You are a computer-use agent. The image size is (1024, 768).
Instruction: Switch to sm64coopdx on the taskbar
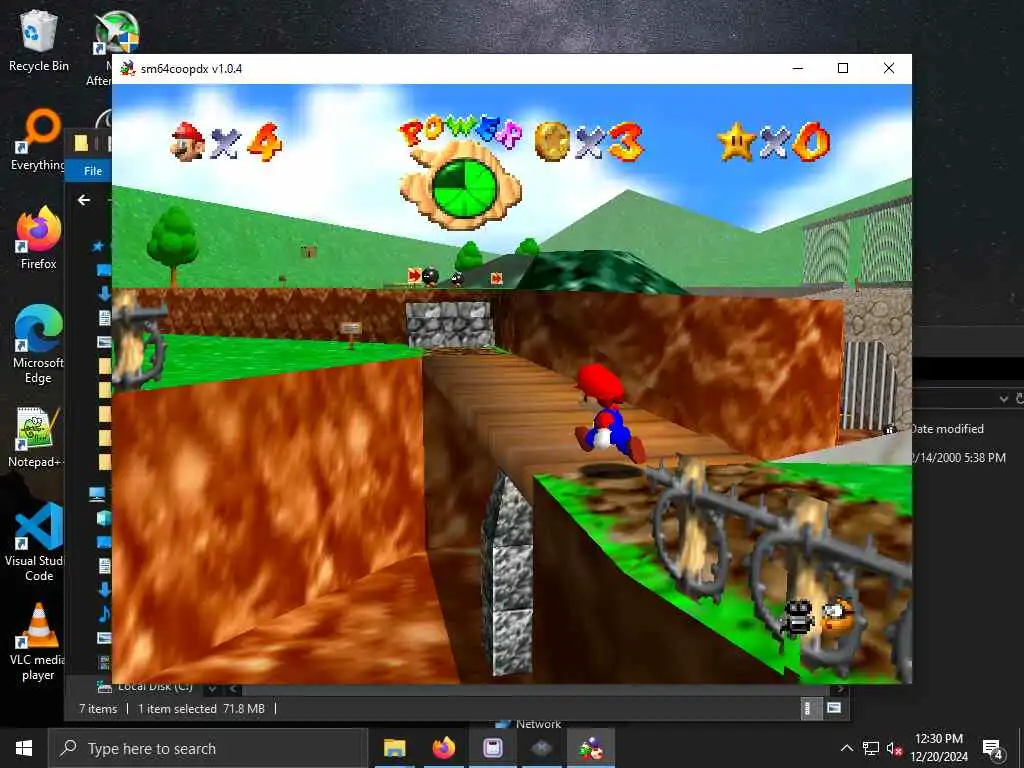[x=591, y=748]
